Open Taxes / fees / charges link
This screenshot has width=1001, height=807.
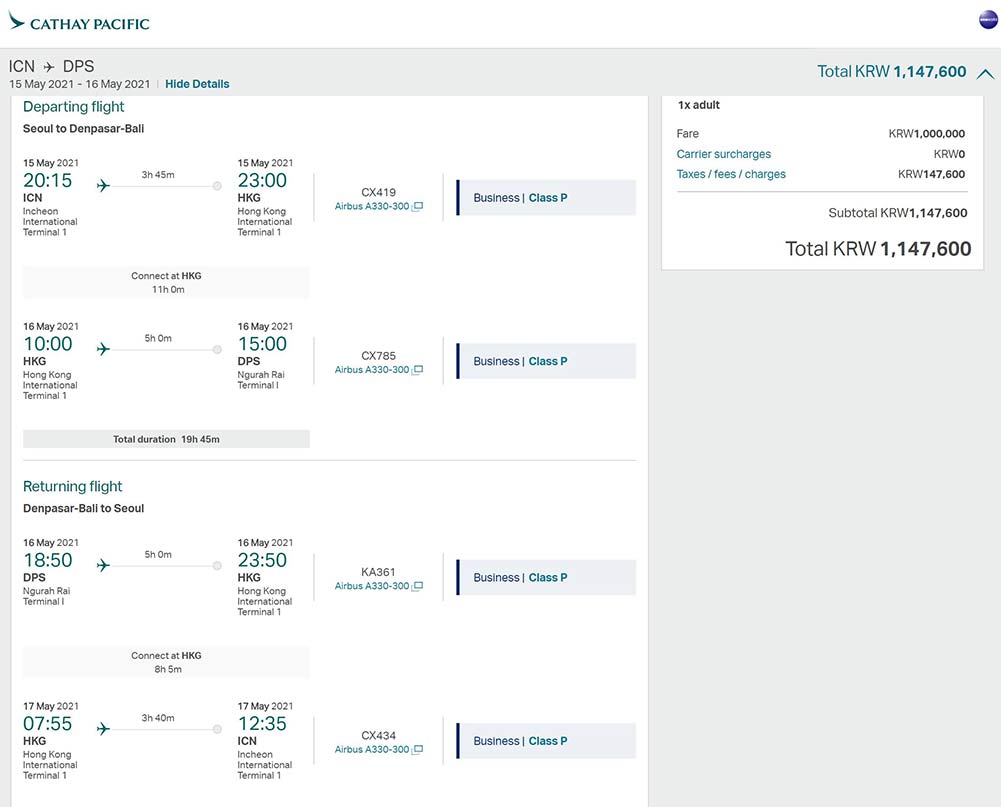[x=731, y=174]
